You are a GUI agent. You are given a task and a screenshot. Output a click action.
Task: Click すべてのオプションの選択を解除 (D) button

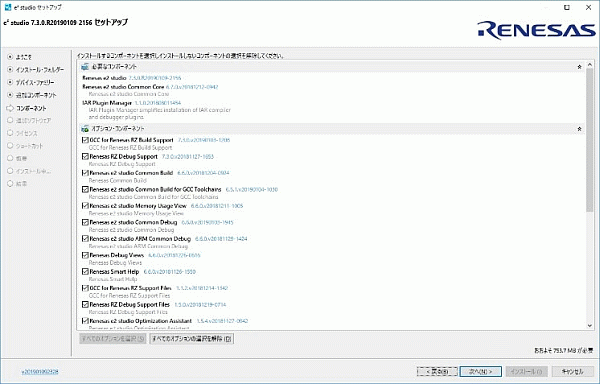tap(191, 338)
